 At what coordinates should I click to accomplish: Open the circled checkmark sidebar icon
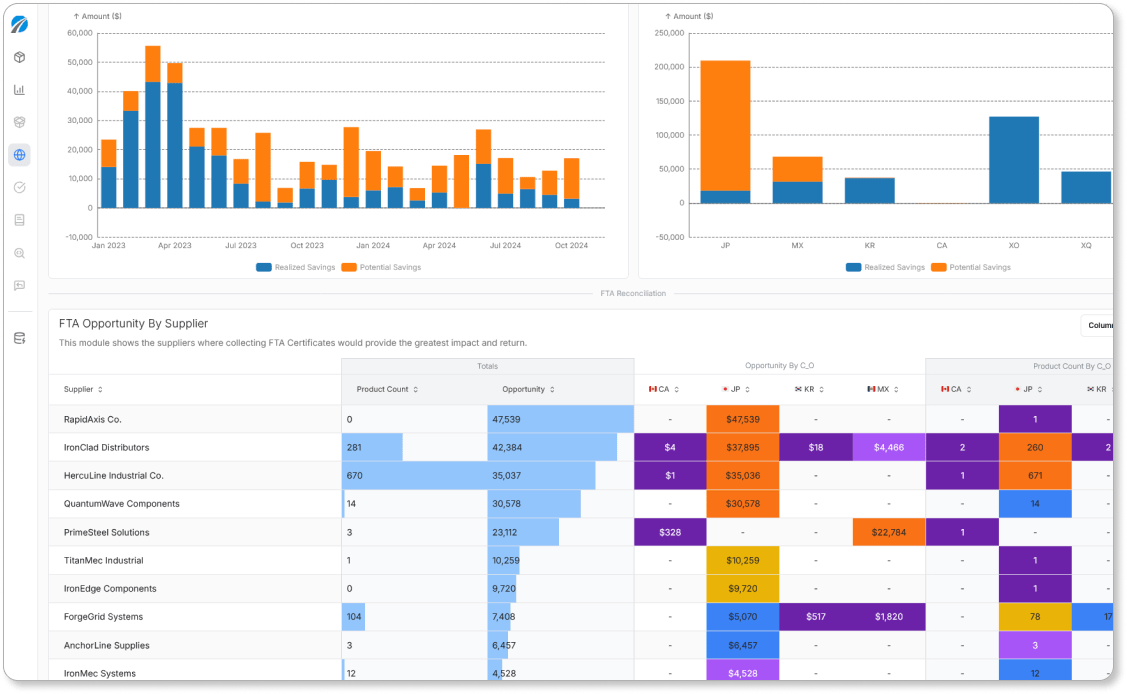coord(19,188)
